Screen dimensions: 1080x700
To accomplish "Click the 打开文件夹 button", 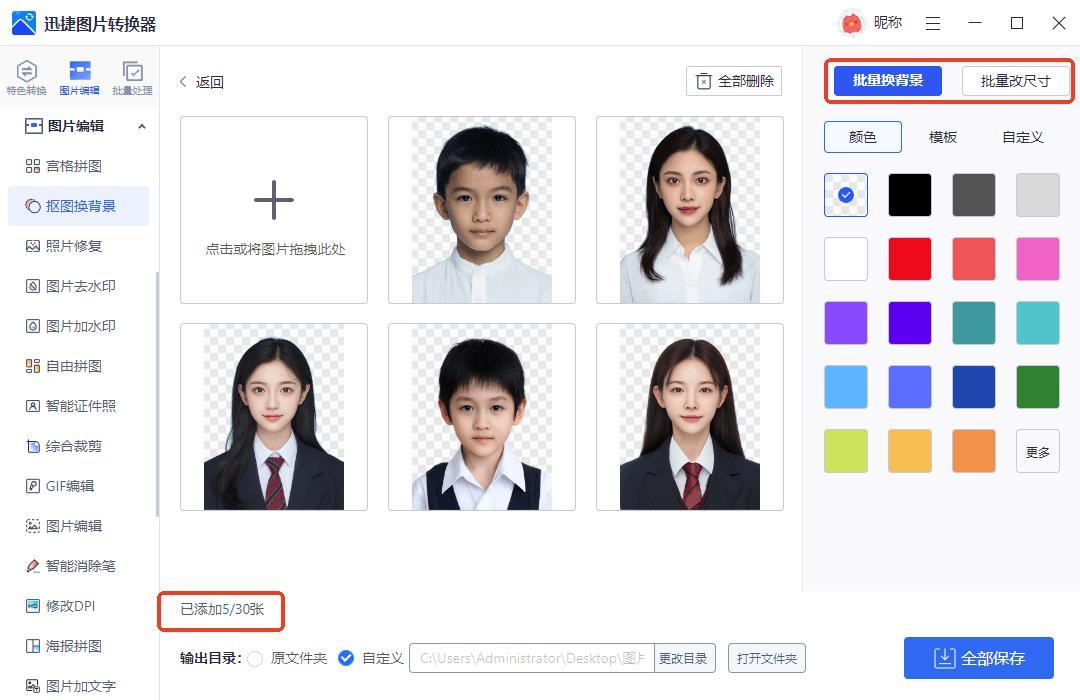I will click(x=766, y=658).
